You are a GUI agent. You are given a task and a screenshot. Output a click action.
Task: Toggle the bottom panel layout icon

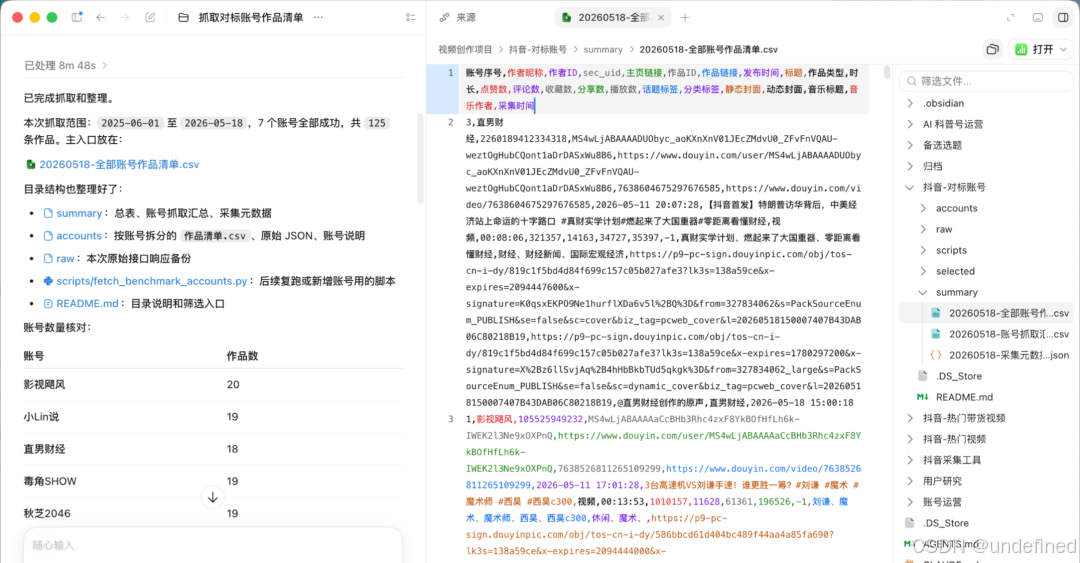[1037, 17]
